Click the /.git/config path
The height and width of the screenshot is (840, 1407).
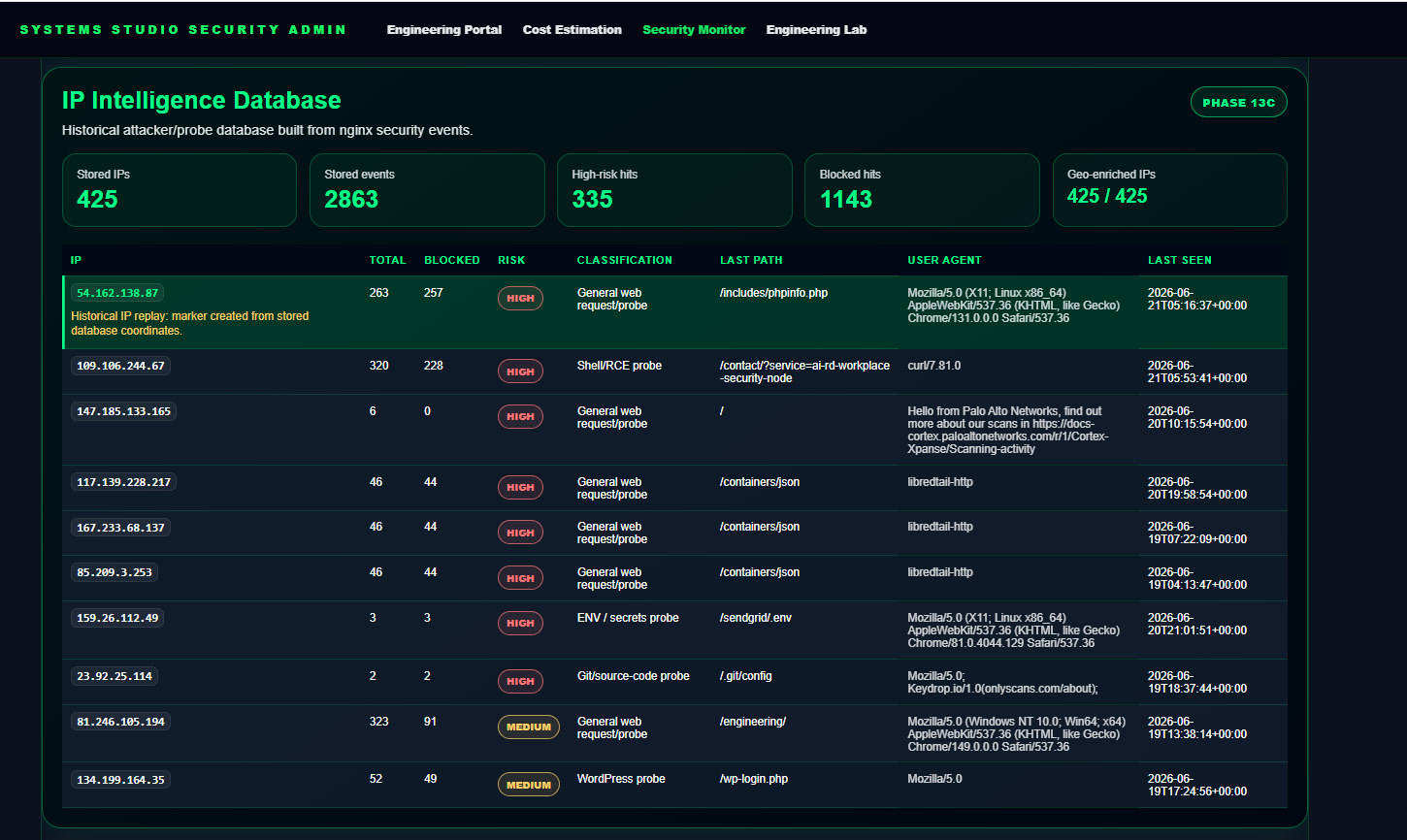pyautogui.click(x=746, y=676)
